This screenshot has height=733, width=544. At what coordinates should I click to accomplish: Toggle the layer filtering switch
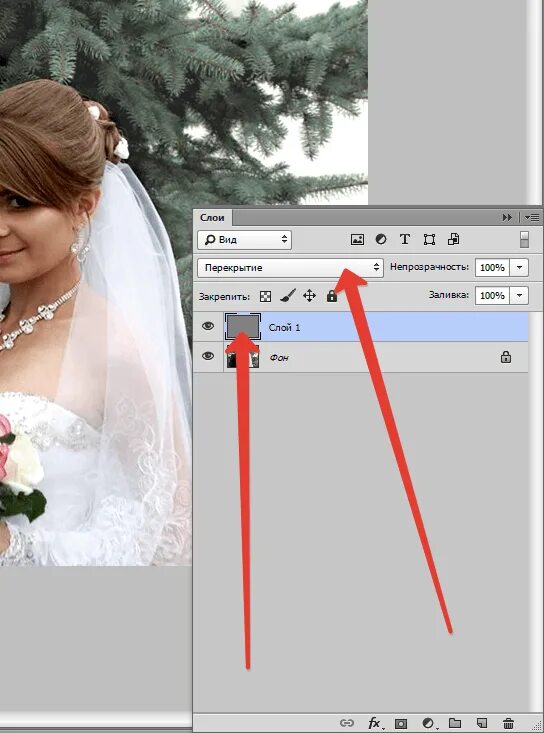pos(524,239)
